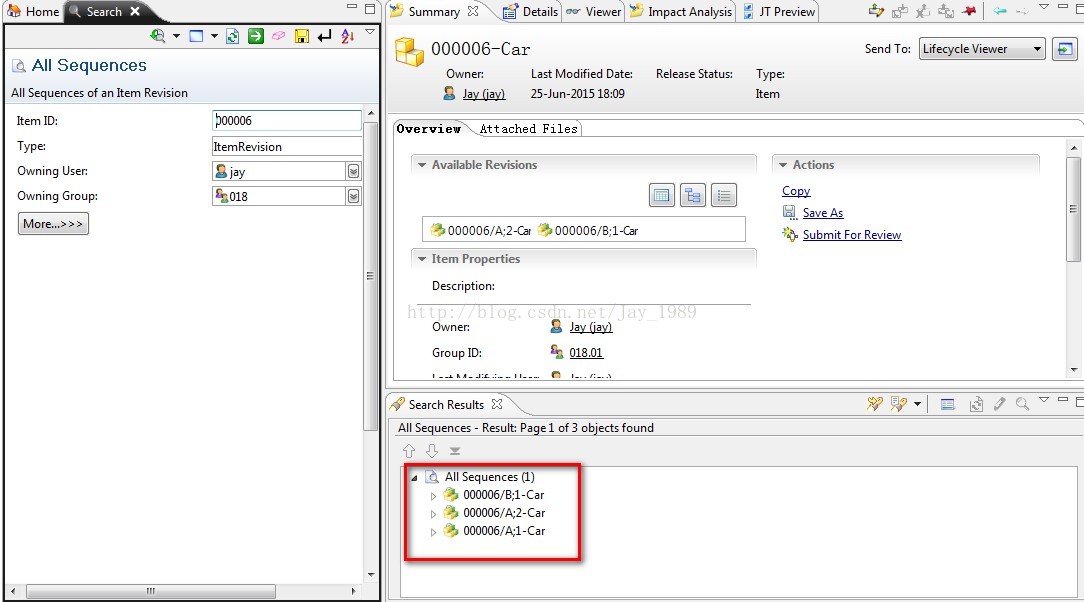Open dropdown arrow next to blue window icon
This screenshot has width=1084, height=602.
coord(214,36)
